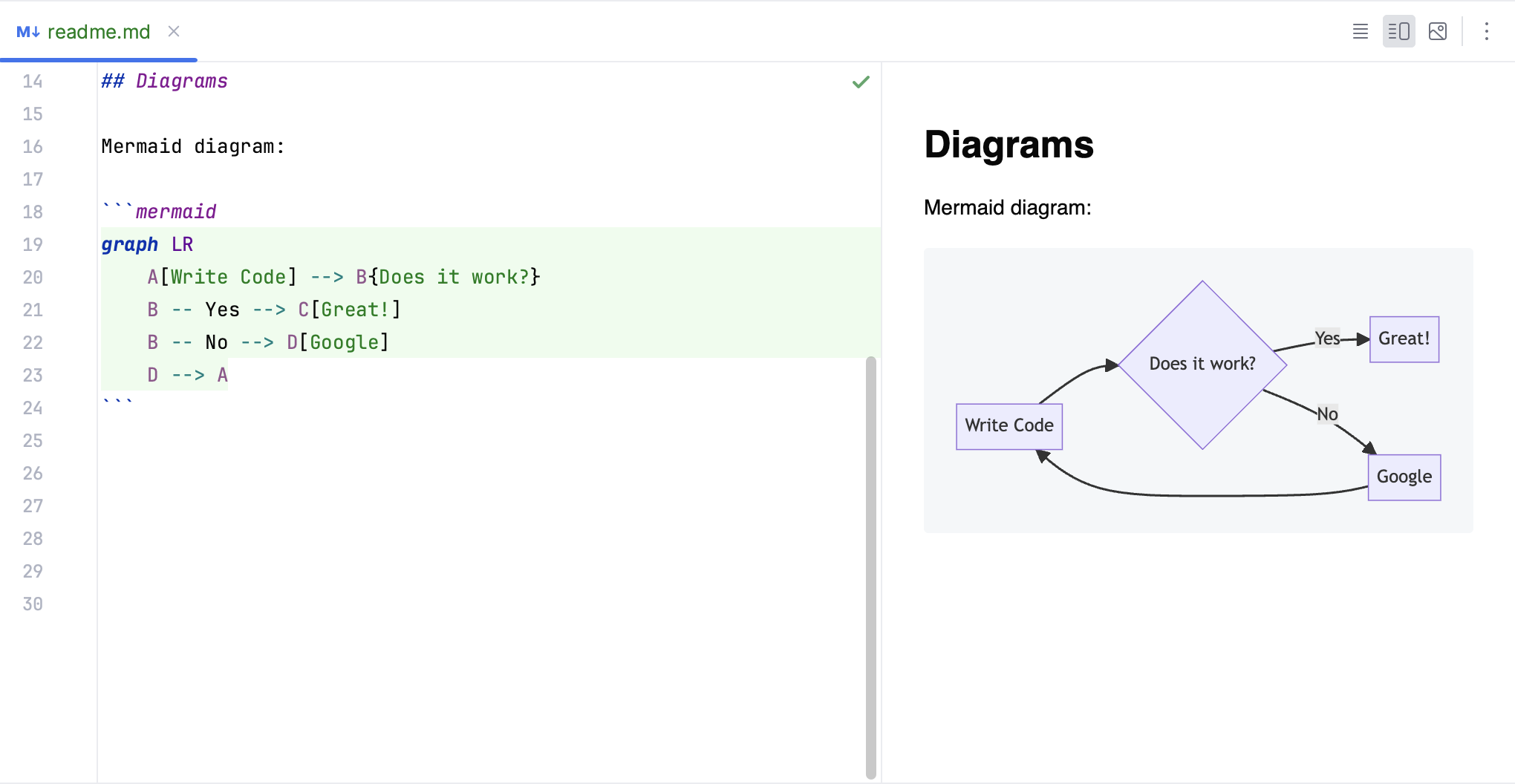Click the Great! node in the diagram
Image resolution: width=1515 pixels, height=784 pixels.
(1404, 339)
